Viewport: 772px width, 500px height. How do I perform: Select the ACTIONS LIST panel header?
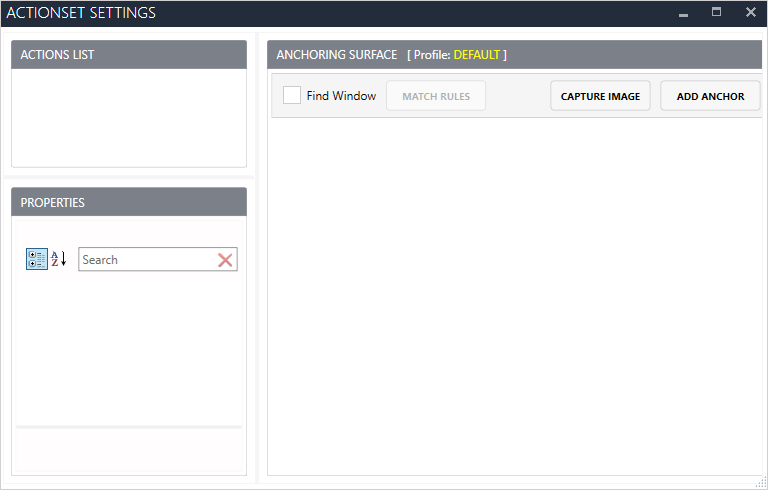click(128, 55)
